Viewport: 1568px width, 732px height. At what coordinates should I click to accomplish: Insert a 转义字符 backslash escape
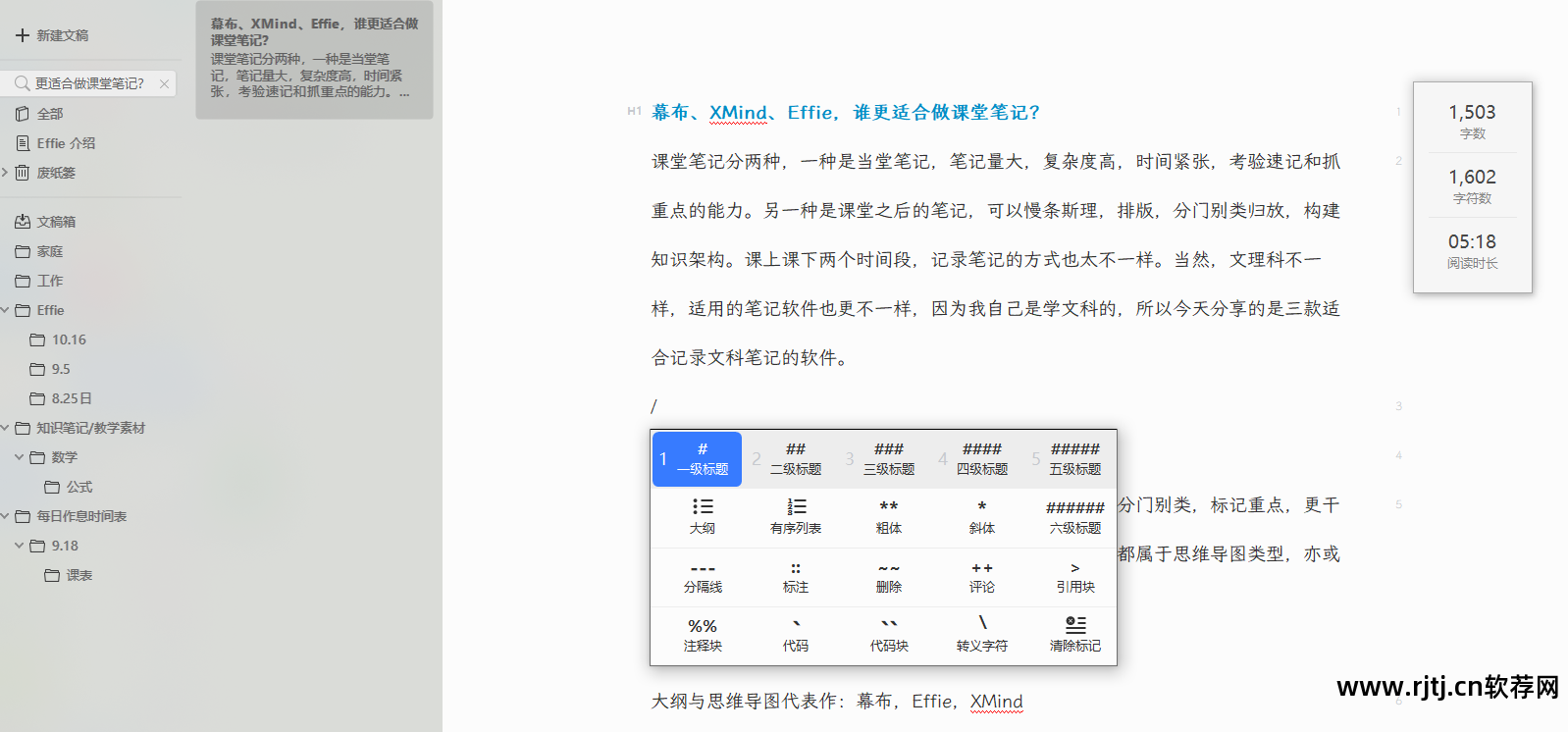981,636
